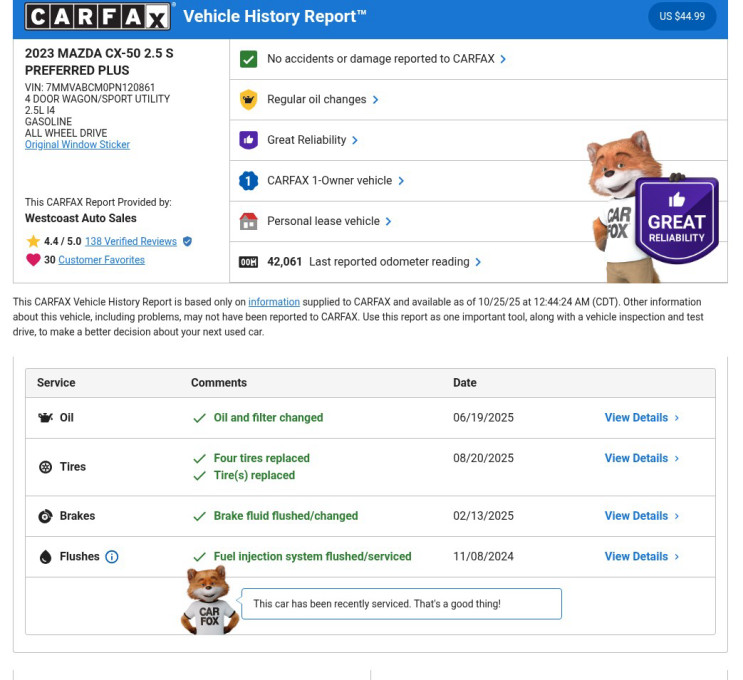Click the purple Great Reliability thumbs-up icon

pyautogui.click(x=249, y=140)
